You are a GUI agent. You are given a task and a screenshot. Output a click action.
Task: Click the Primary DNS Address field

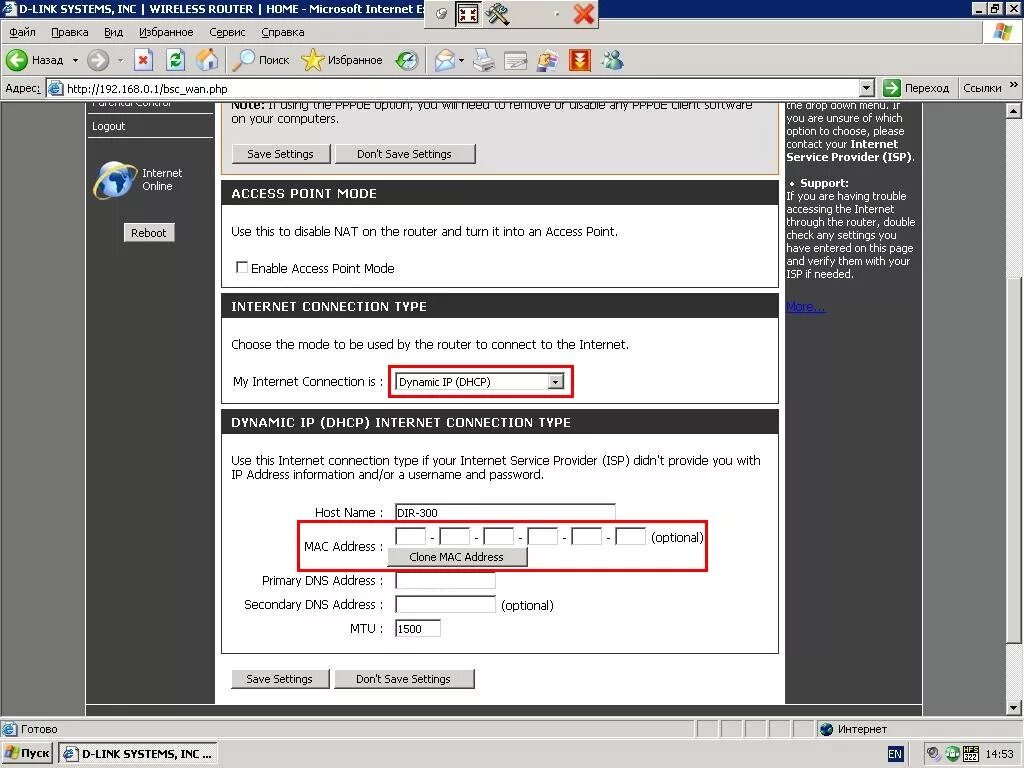tap(445, 581)
